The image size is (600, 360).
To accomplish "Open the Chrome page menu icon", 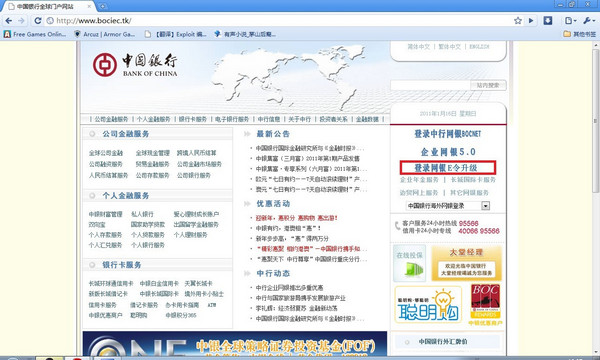I will tap(570, 21).
